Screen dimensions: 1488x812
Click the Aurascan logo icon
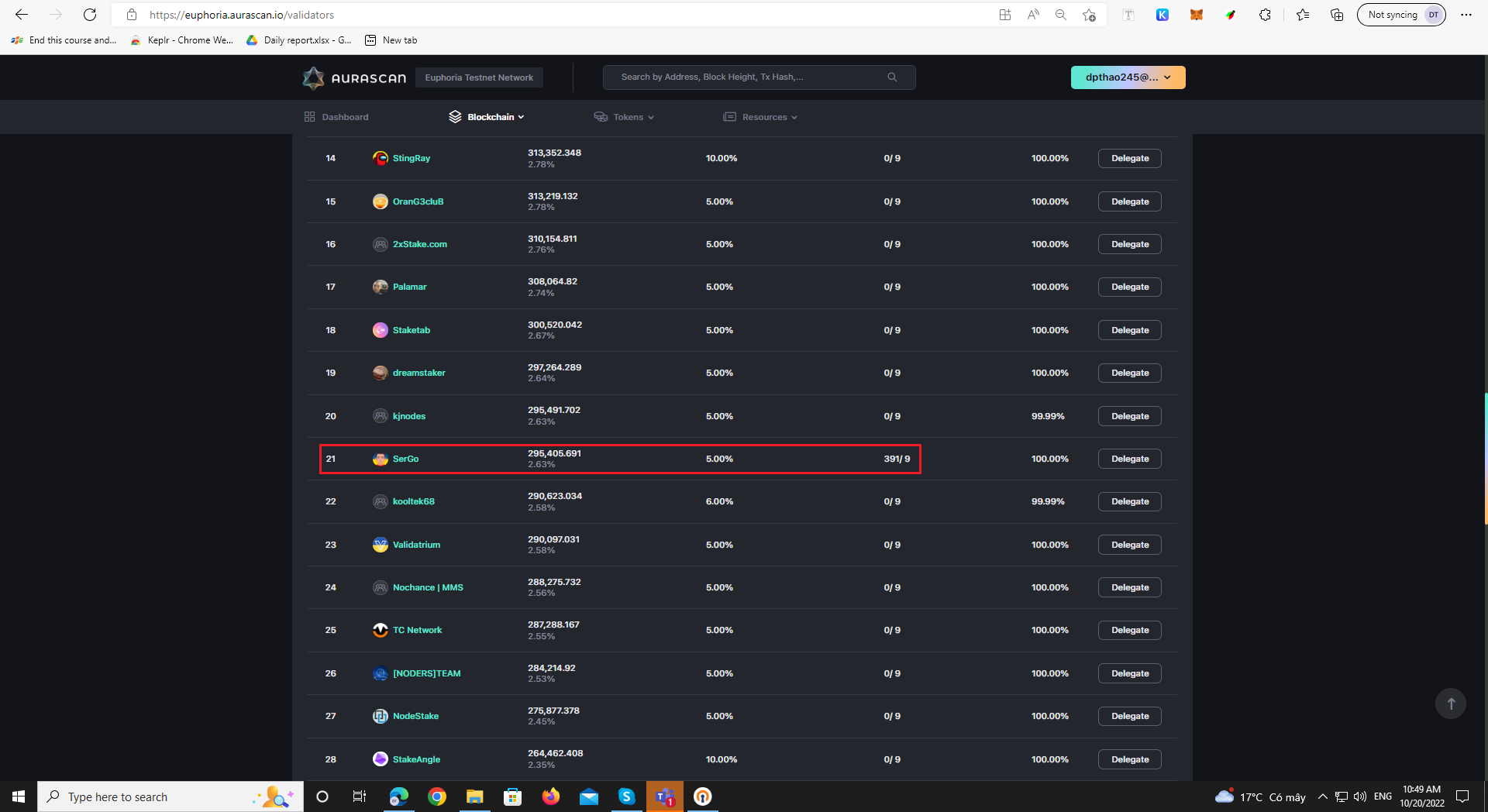pyautogui.click(x=313, y=77)
